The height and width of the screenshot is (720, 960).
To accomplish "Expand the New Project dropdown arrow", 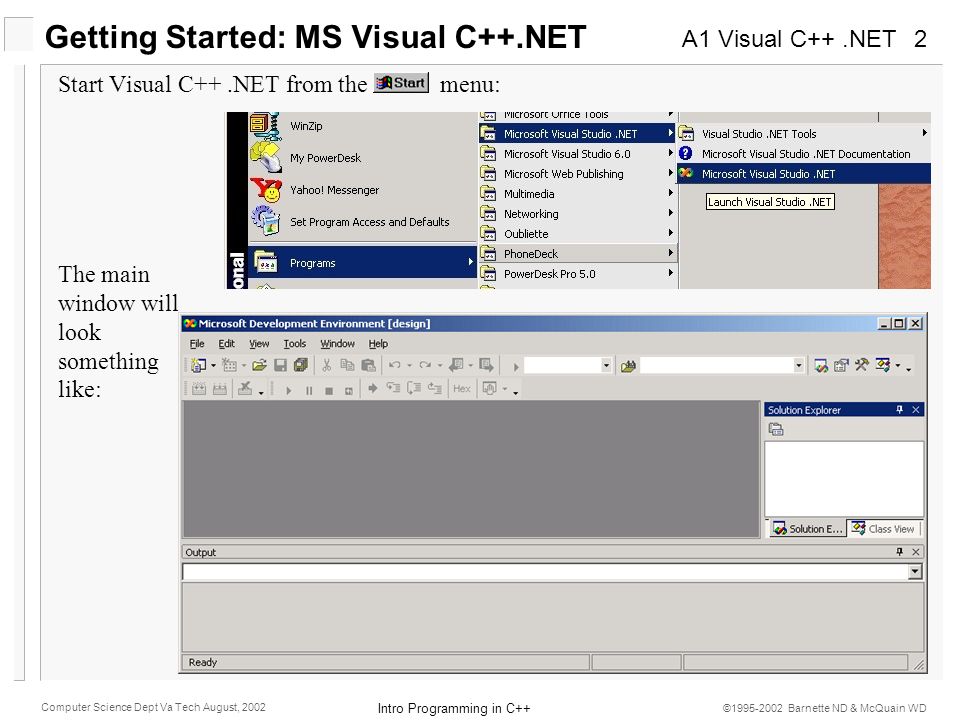I will 213,366.
